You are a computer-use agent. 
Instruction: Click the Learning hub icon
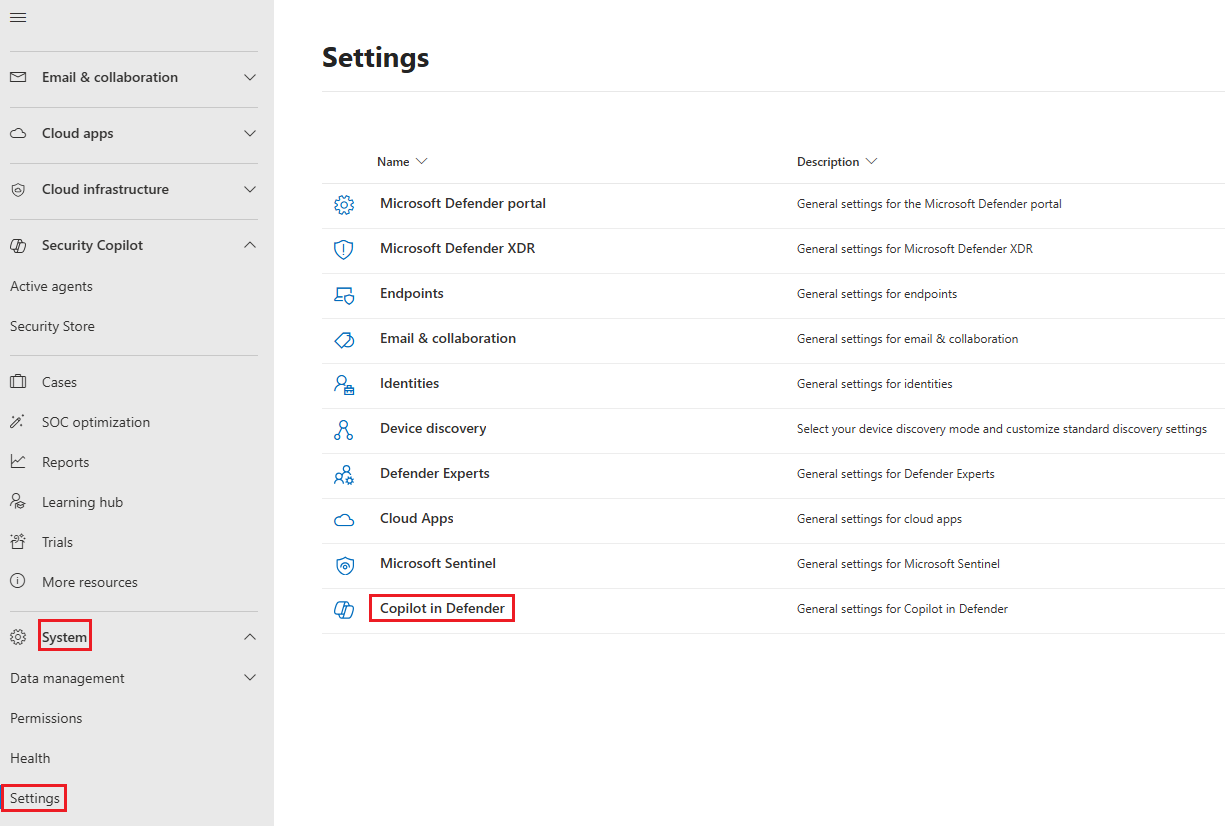[x=18, y=502]
